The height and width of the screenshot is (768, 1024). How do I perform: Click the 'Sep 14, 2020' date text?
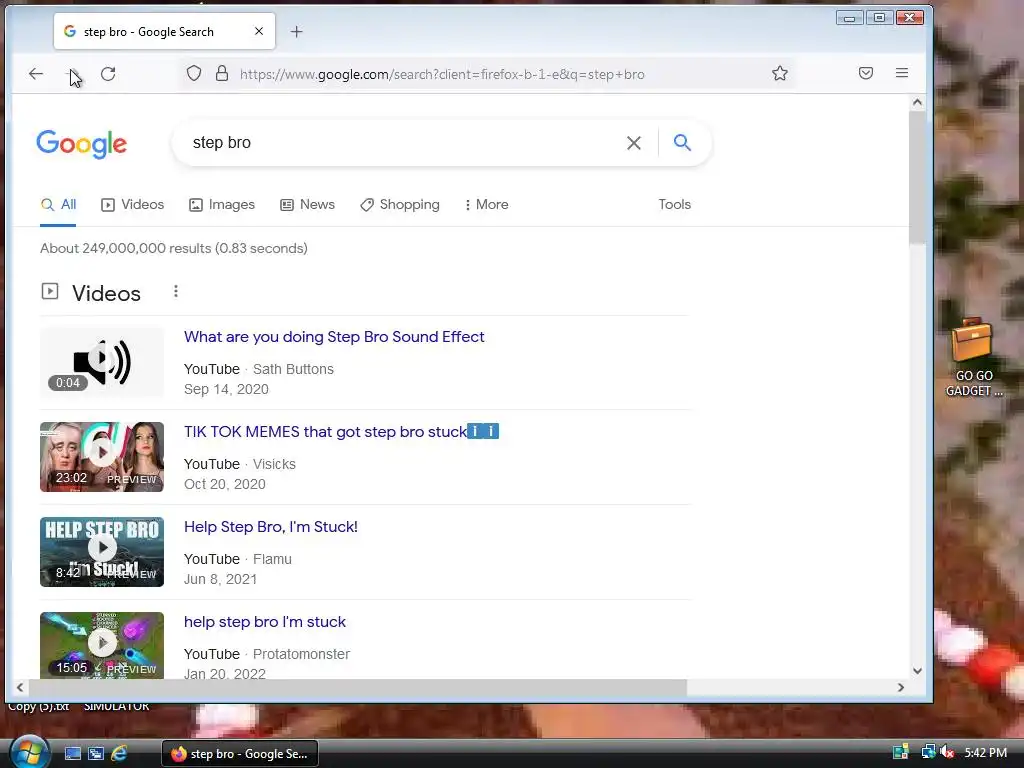tap(226, 389)
